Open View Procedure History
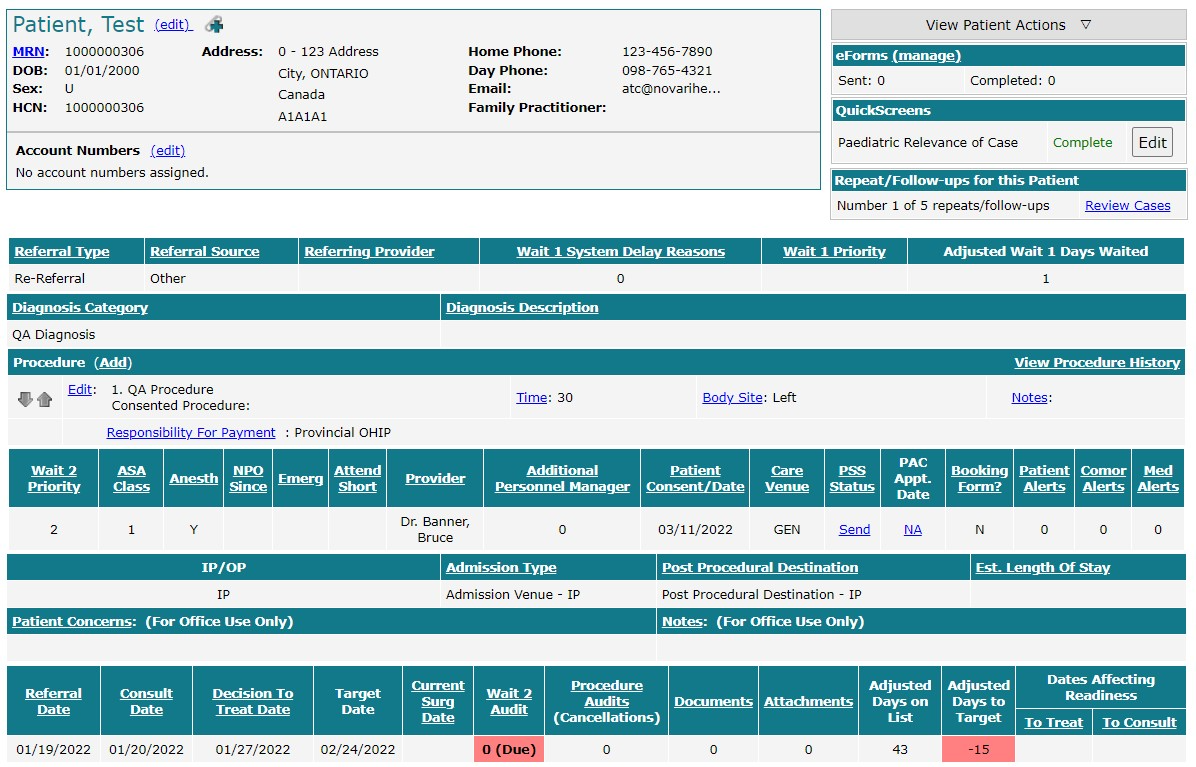This screenshot has height=767, width=1196. coord(1097,363)
